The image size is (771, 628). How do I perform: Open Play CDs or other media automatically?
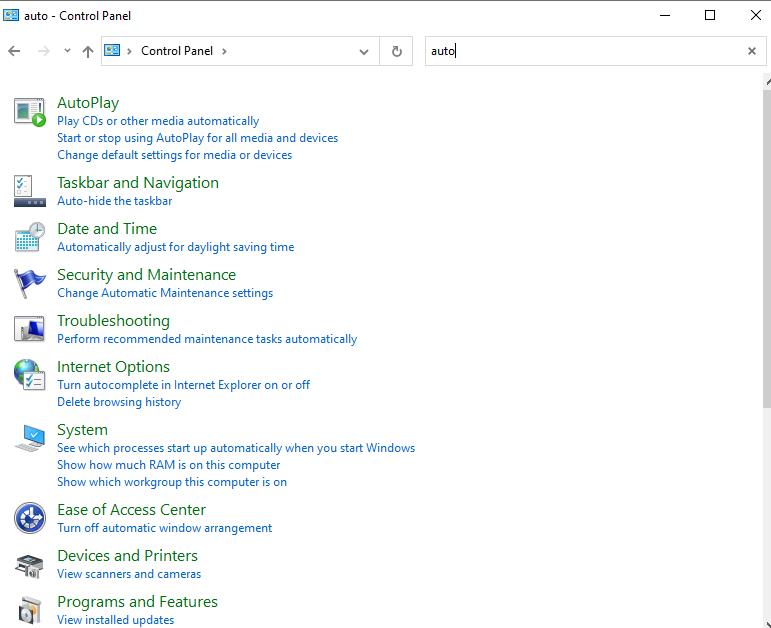pos(158,121)
